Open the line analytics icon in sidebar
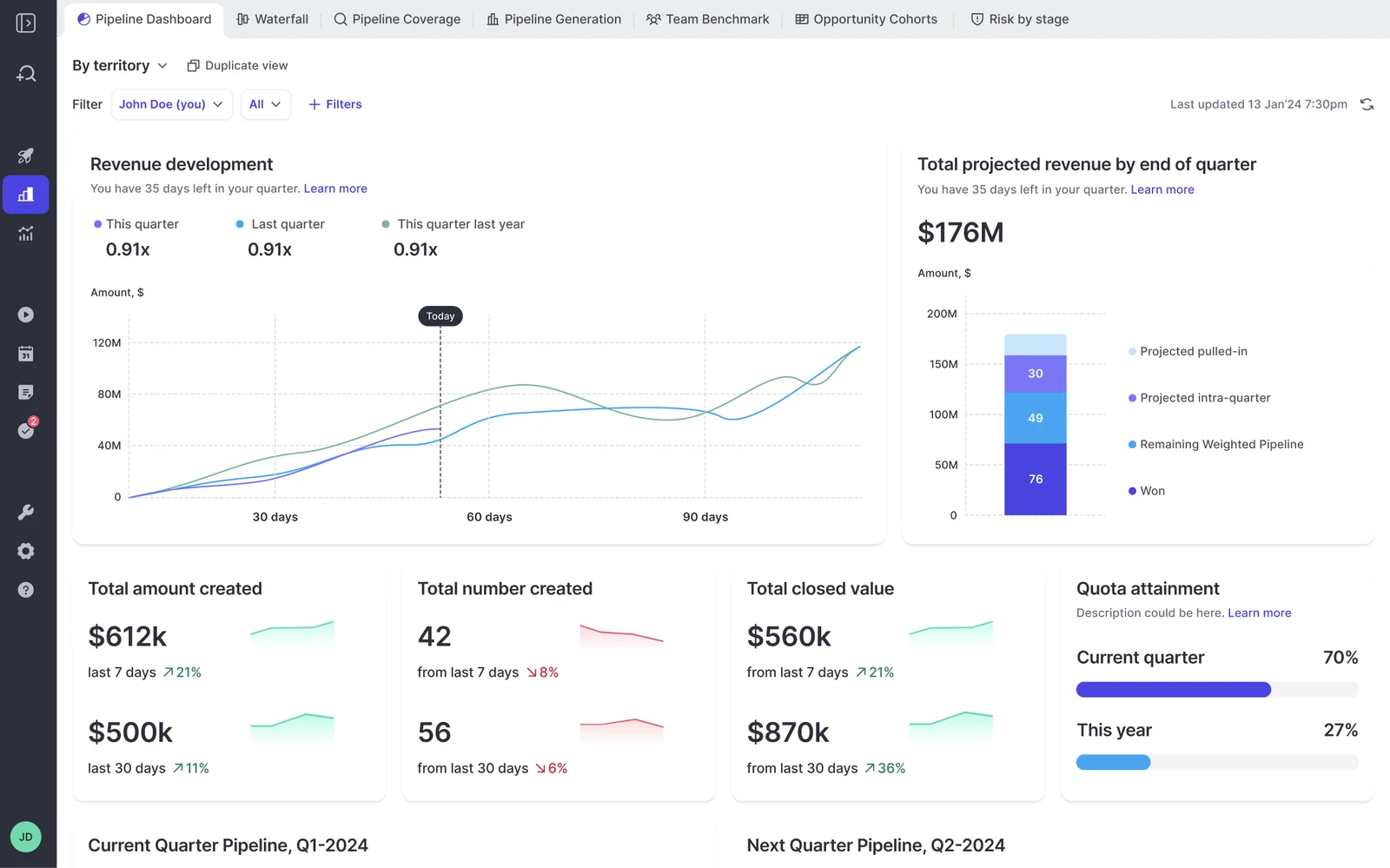Screen dimensions: 1390x868 [26, 233]
